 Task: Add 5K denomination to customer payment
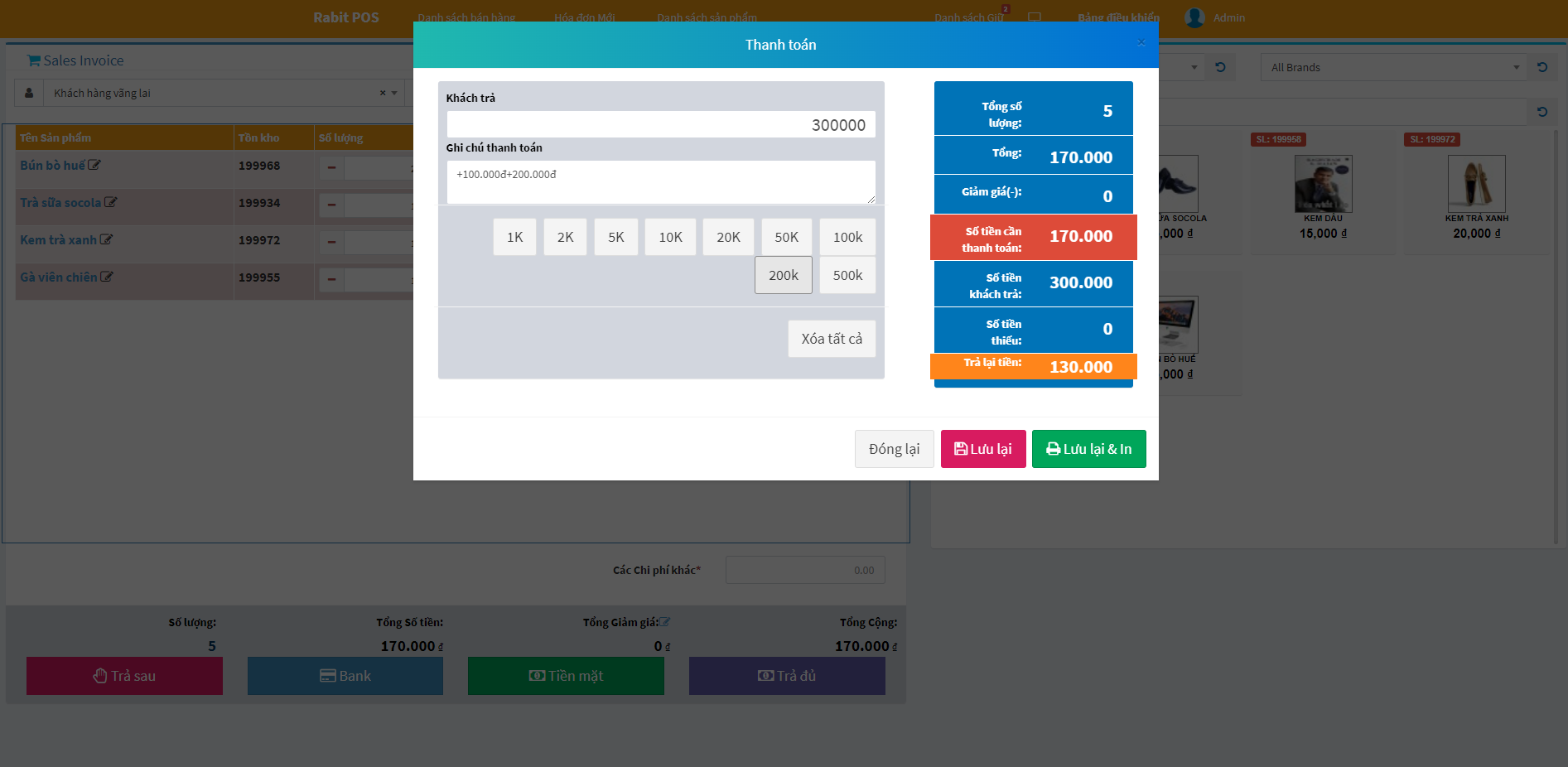coord(615,237)
